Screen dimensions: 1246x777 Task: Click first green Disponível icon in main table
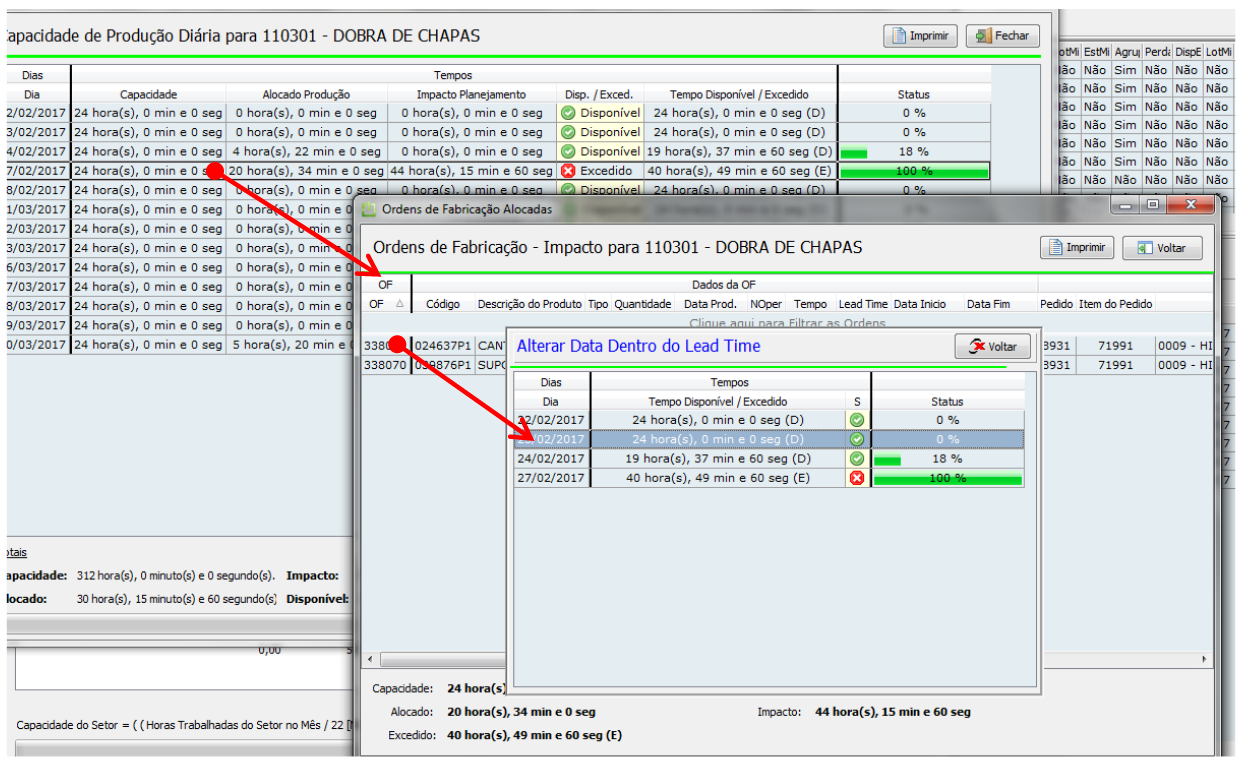click(568, 114)
